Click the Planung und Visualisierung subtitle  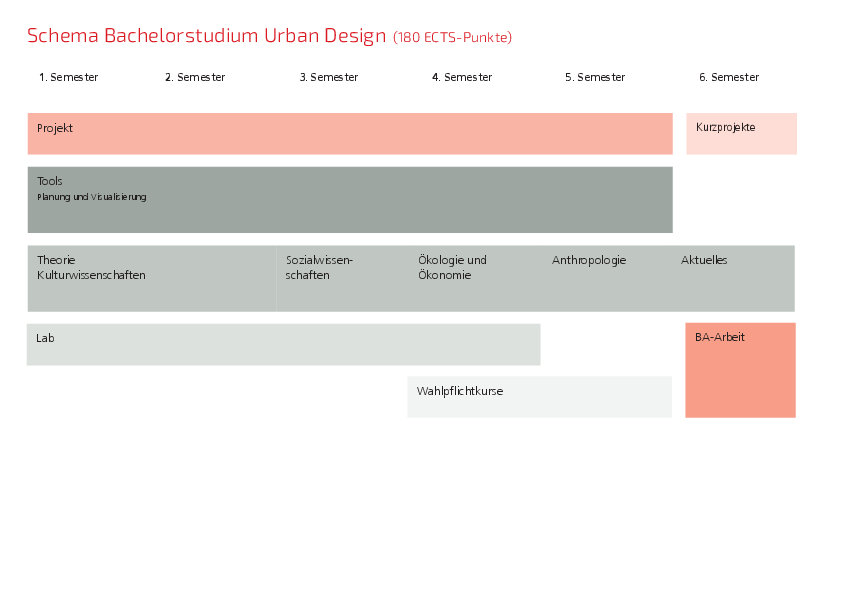pyautogui.click(x=92, y=197)
